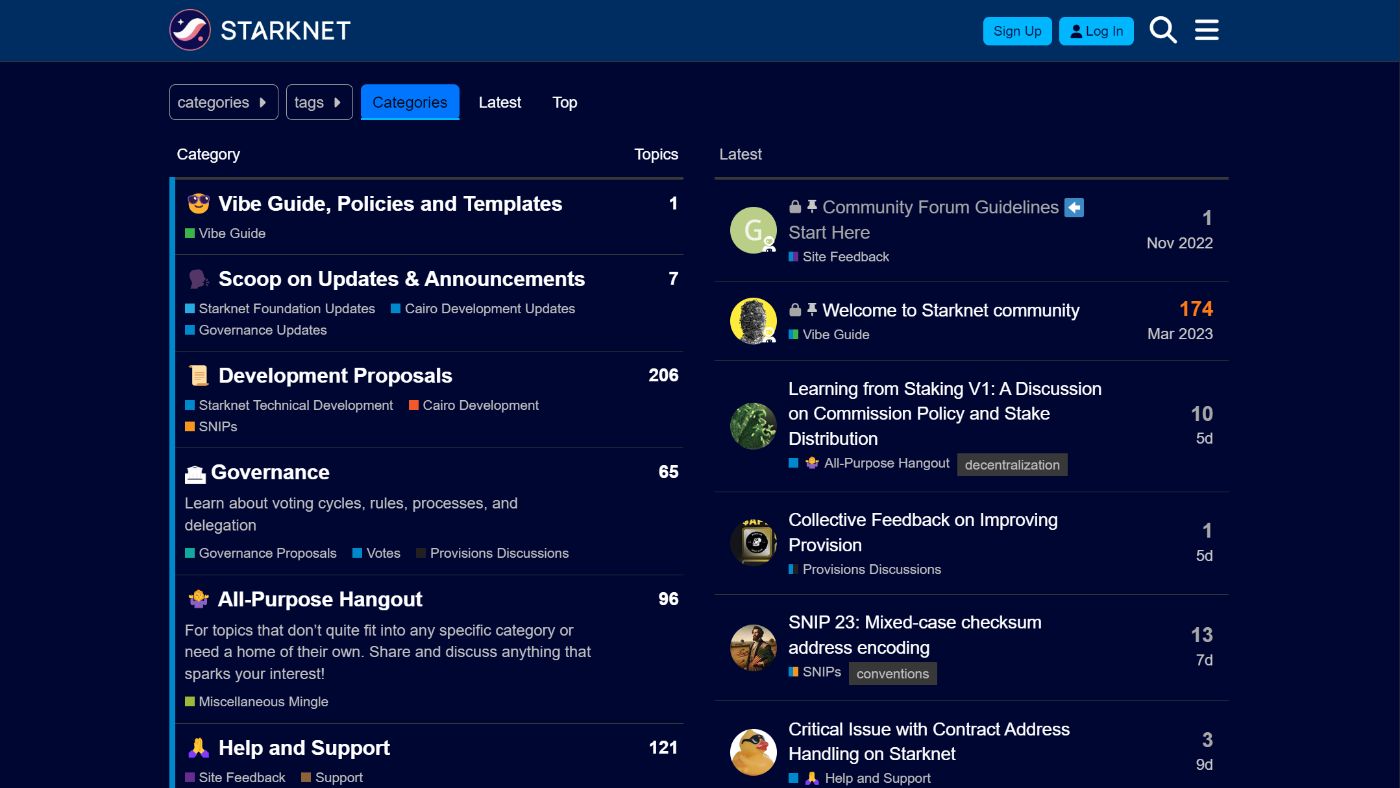Open the Cairo Development Updates subcategory
Viewport: 1400px width, 788px height.
(489, 309)
